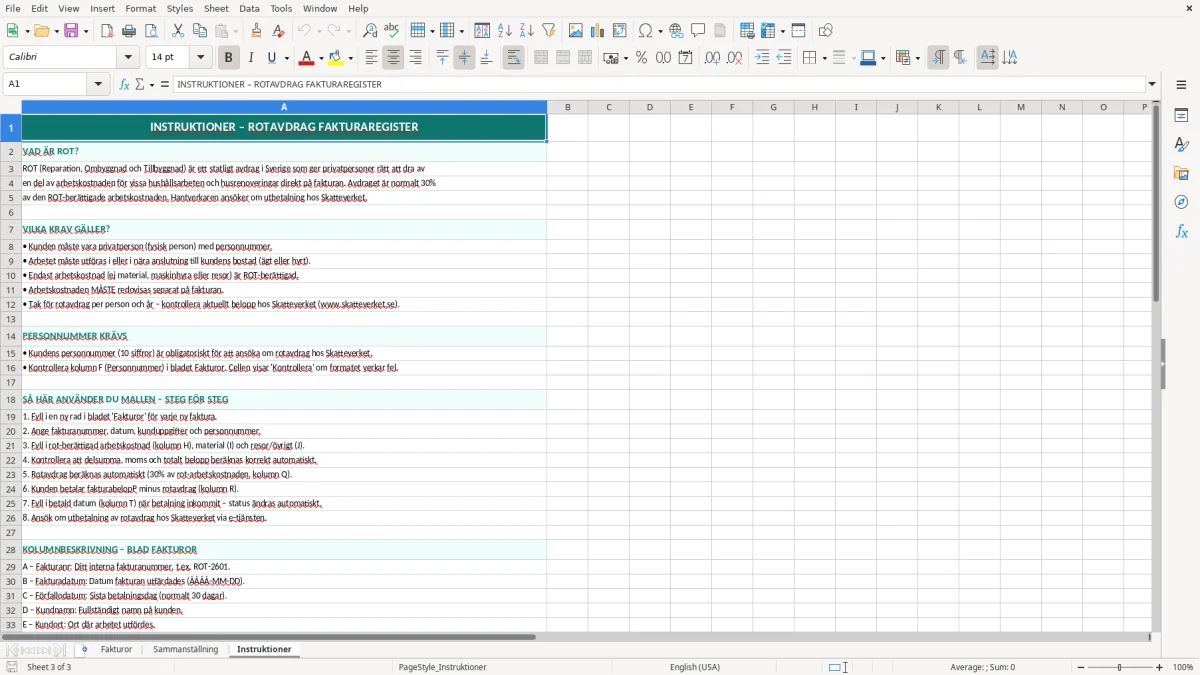
Task: Click the English (USA) language status
Action: 694,667
